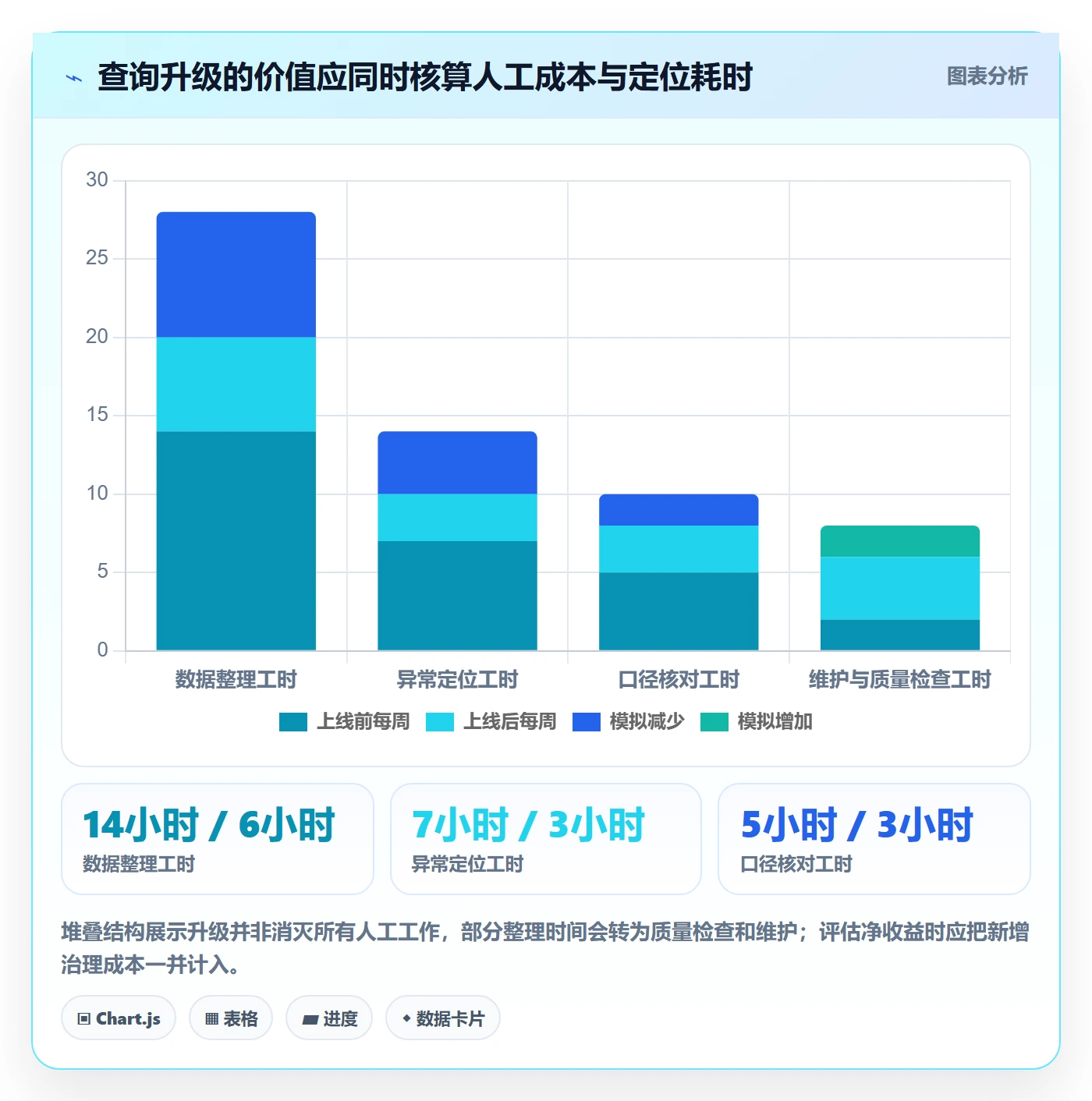Click the card title 查询升级的价值应同时核算人工成本与定位耗时
This screenshot has height=1101, width=1092.
coord(425,77)
